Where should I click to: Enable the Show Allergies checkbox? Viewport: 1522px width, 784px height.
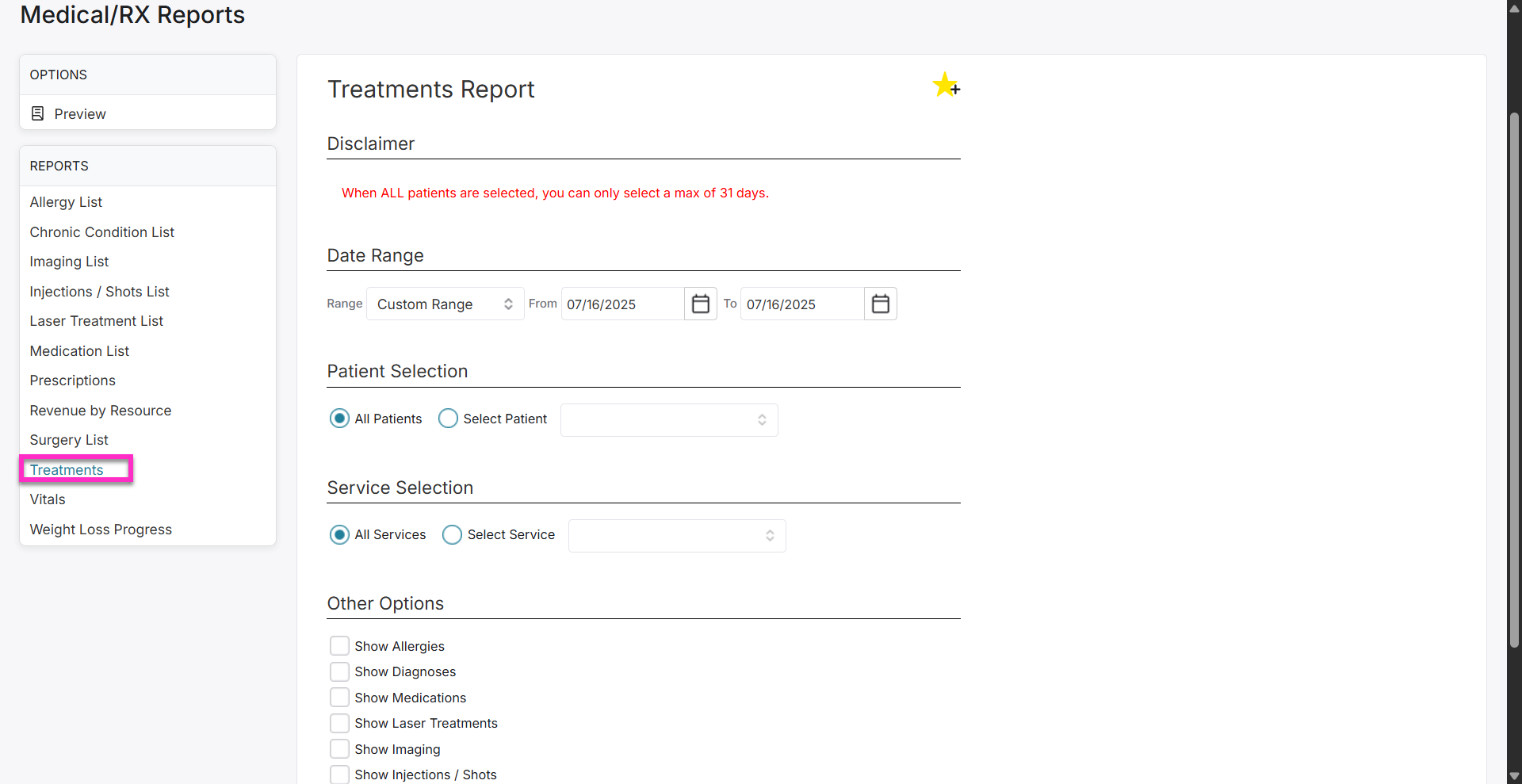pos(339,645)
